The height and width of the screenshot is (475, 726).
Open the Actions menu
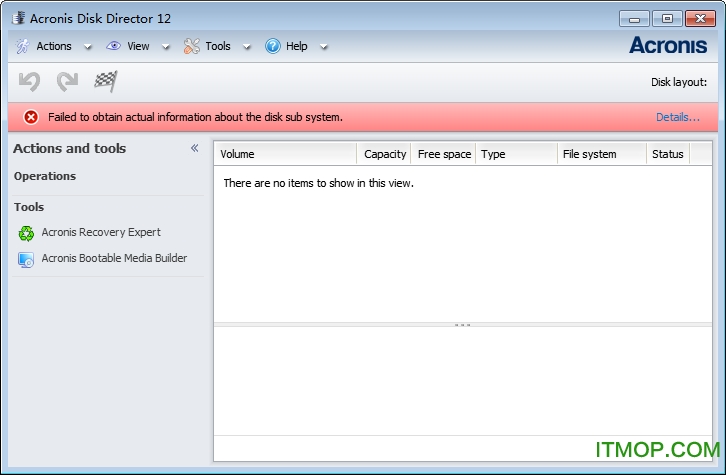click(53, 46)
